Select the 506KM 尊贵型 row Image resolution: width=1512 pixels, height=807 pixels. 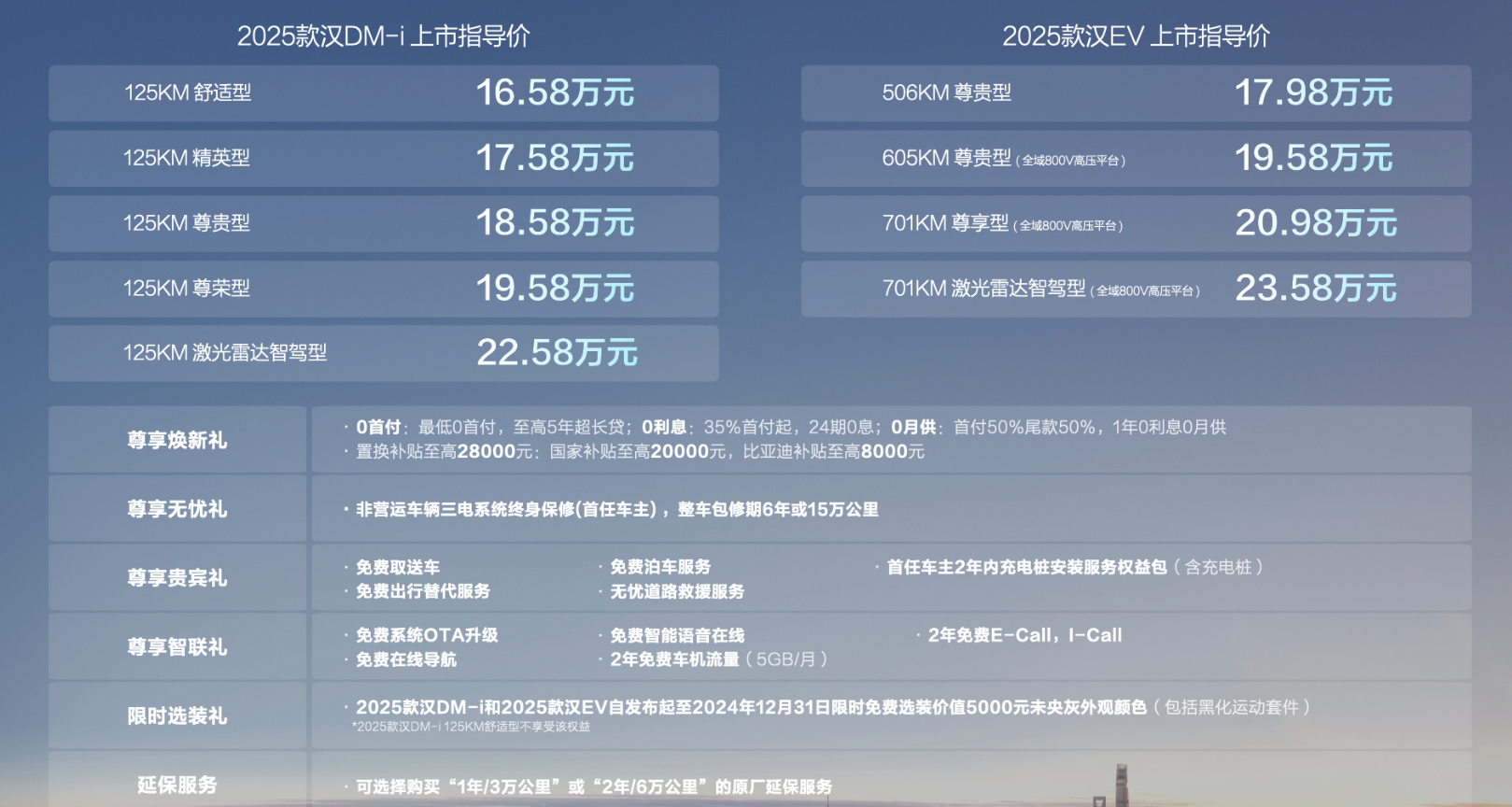click(x=1135, y=92)
